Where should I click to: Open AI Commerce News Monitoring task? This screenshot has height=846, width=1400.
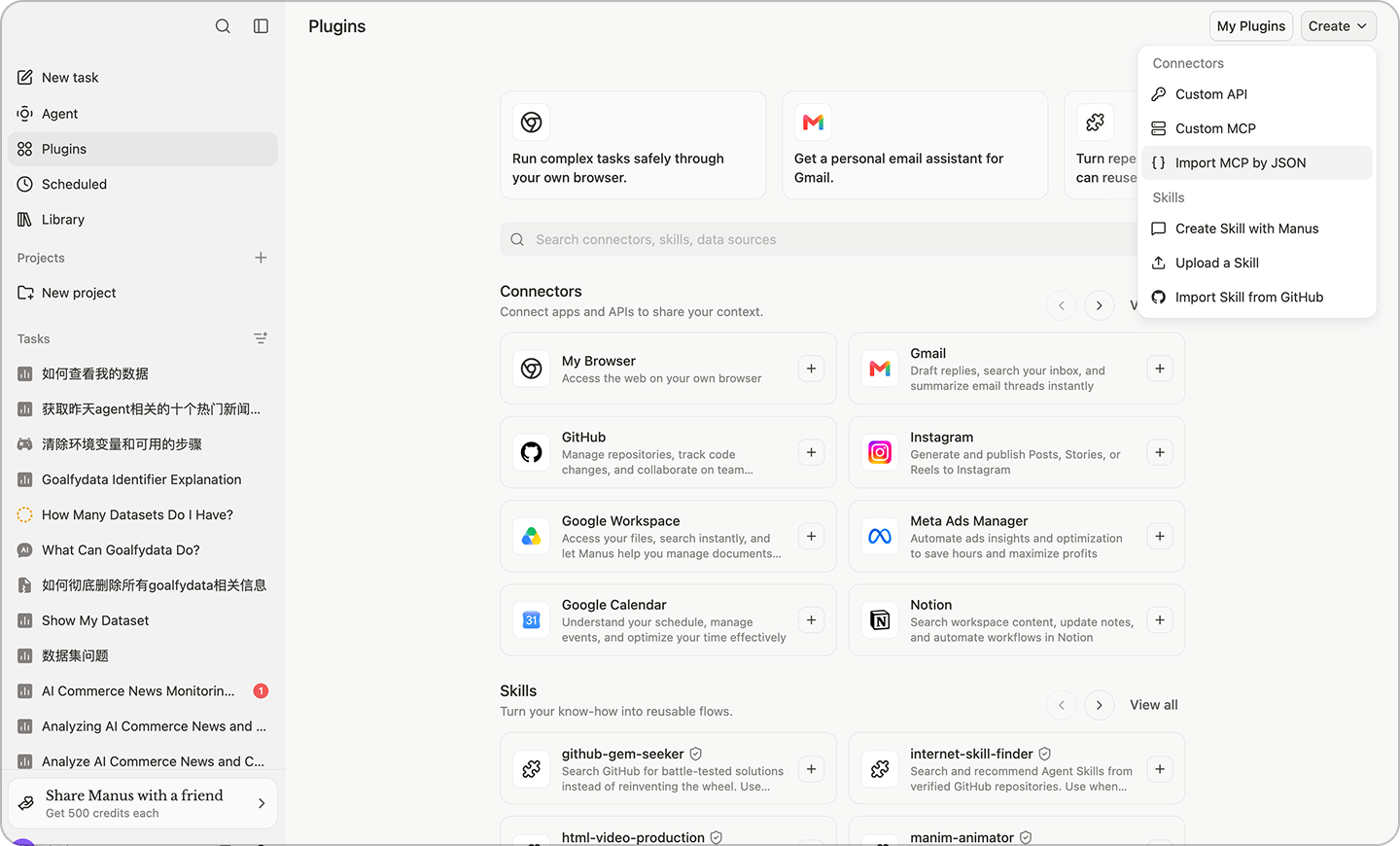(143, 691)
